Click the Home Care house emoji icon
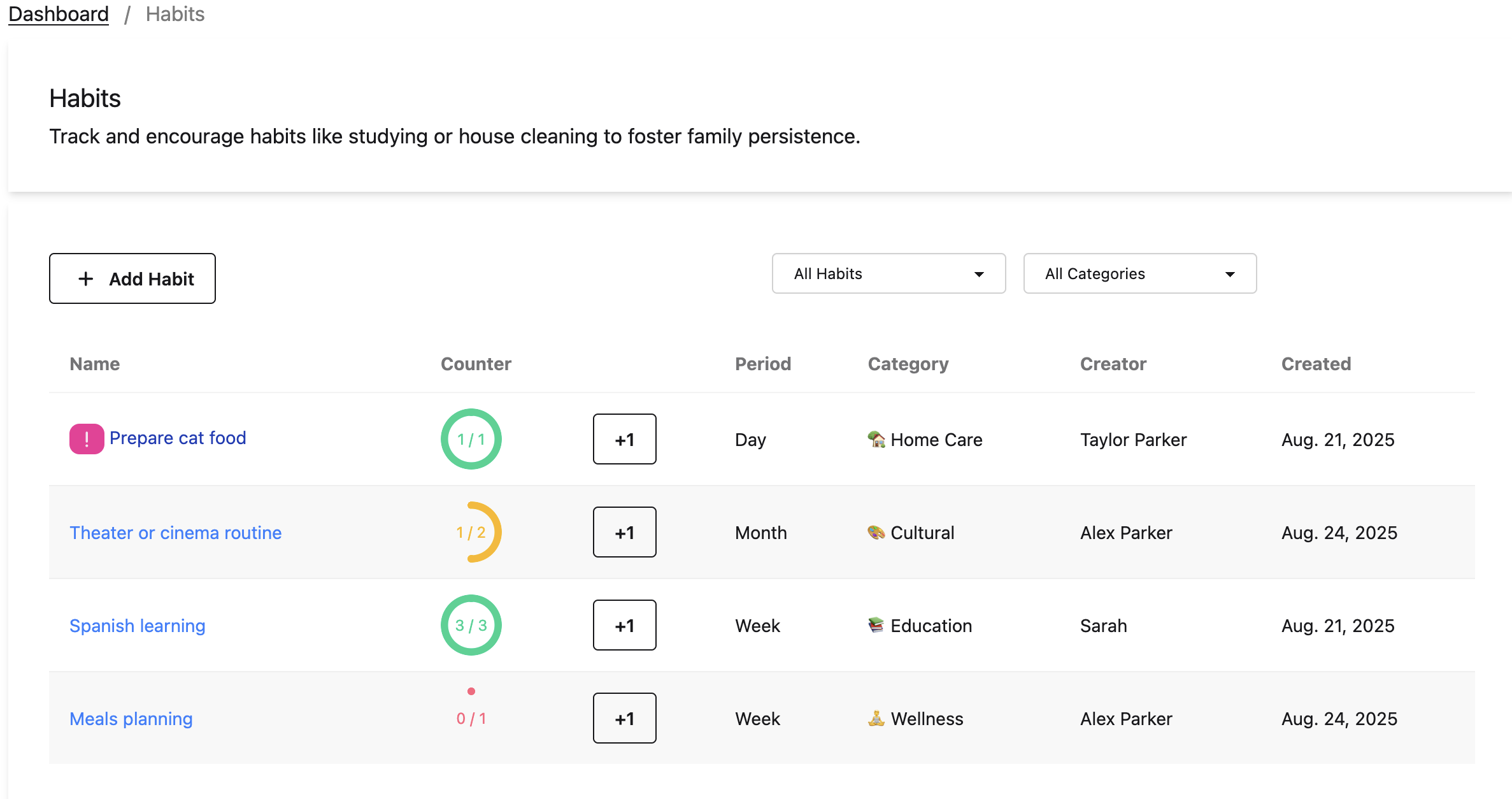The width and height of the screenshot is (1512, 799). pyautogui.click(x=876, y=439)
